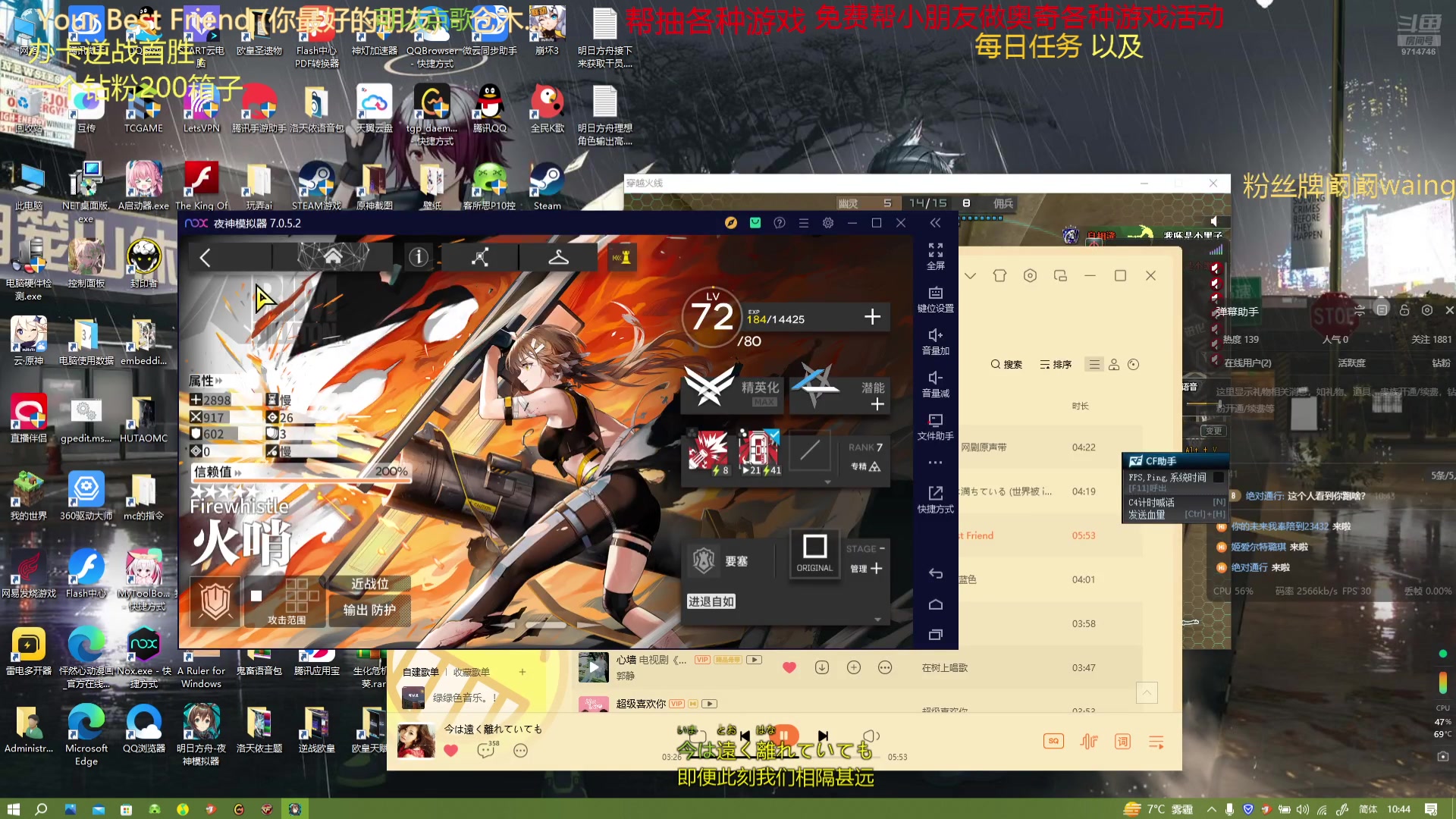Viewport: 1456px width, 819px height.
Task: Download the 心墙 song
Action: pyautogui.click(x=822, y=667)
